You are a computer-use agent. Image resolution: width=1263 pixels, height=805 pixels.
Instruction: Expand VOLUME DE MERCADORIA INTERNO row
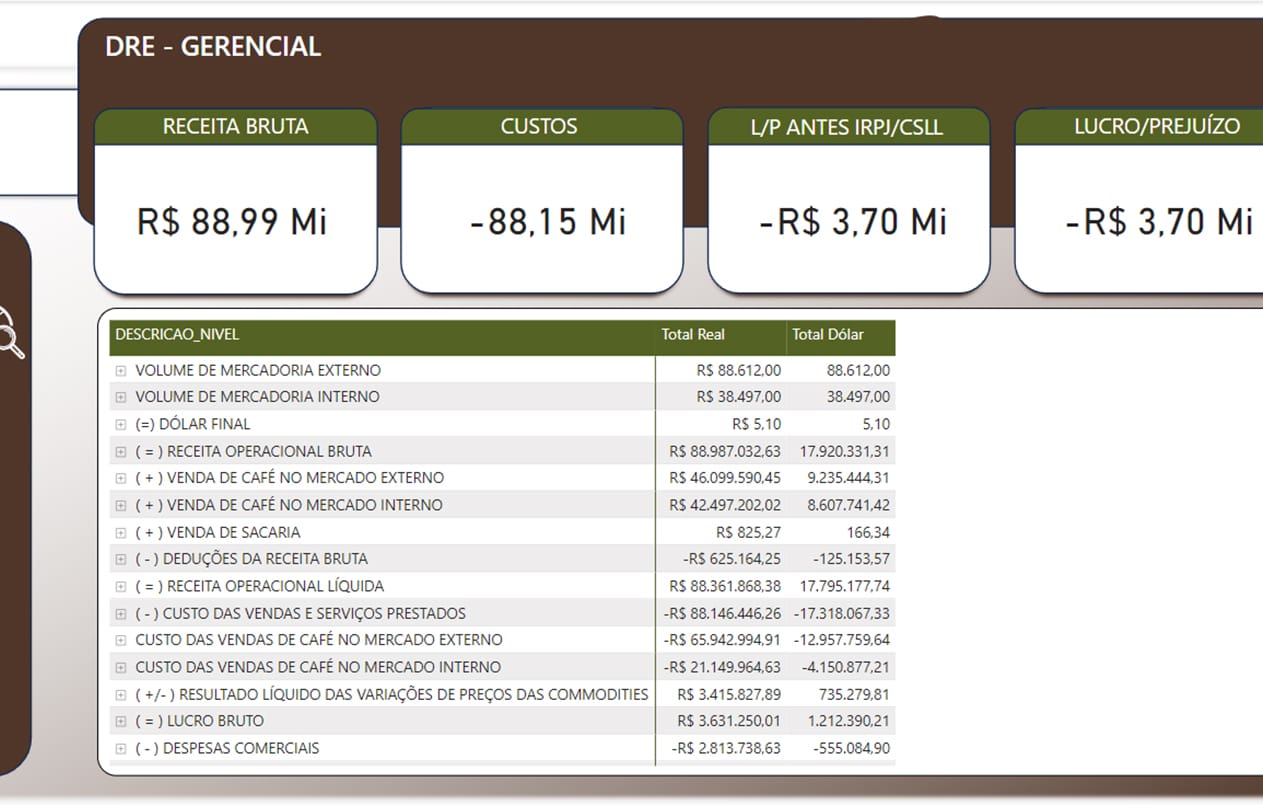pyautogui.click(x=121, y=397)
